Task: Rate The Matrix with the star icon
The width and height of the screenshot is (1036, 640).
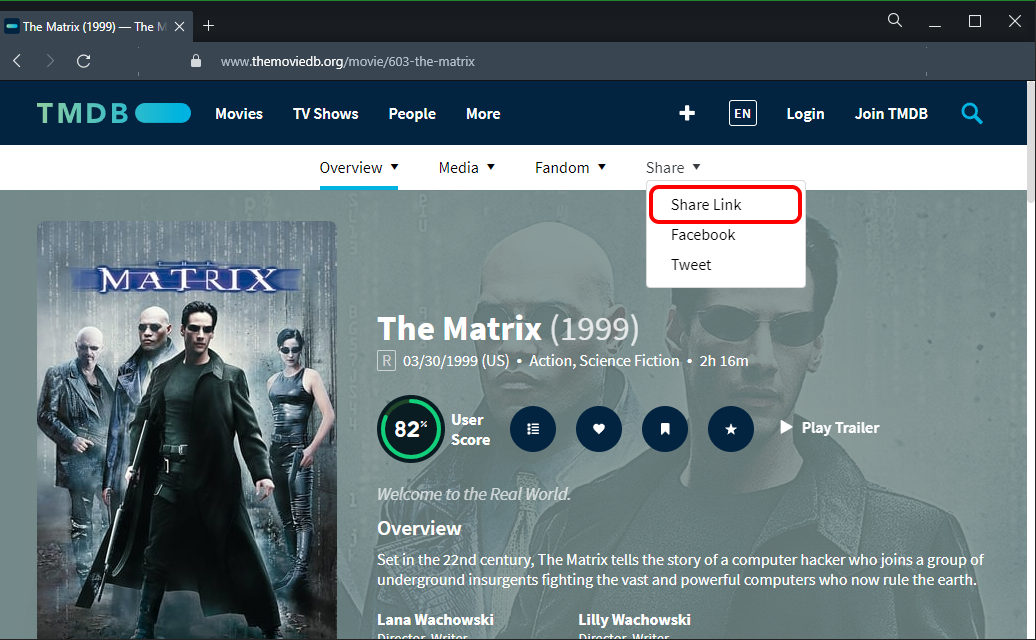Action: tap(731, 429)
